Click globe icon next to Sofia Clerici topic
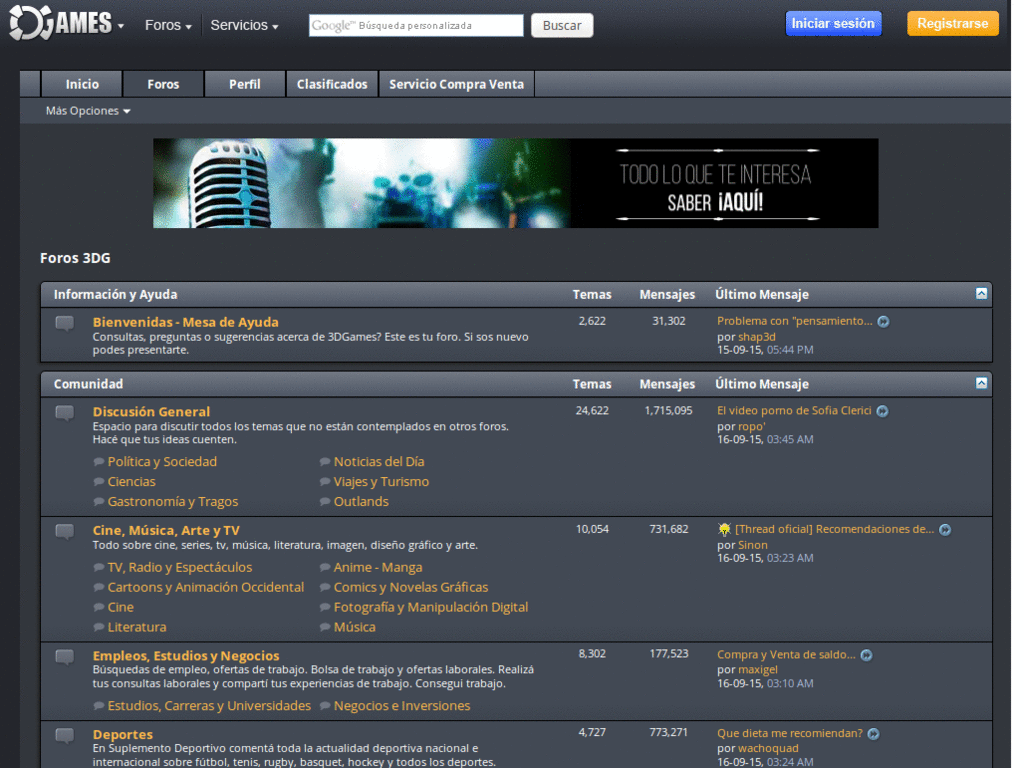Screen dimensions: 1024x768 [881, 411]
